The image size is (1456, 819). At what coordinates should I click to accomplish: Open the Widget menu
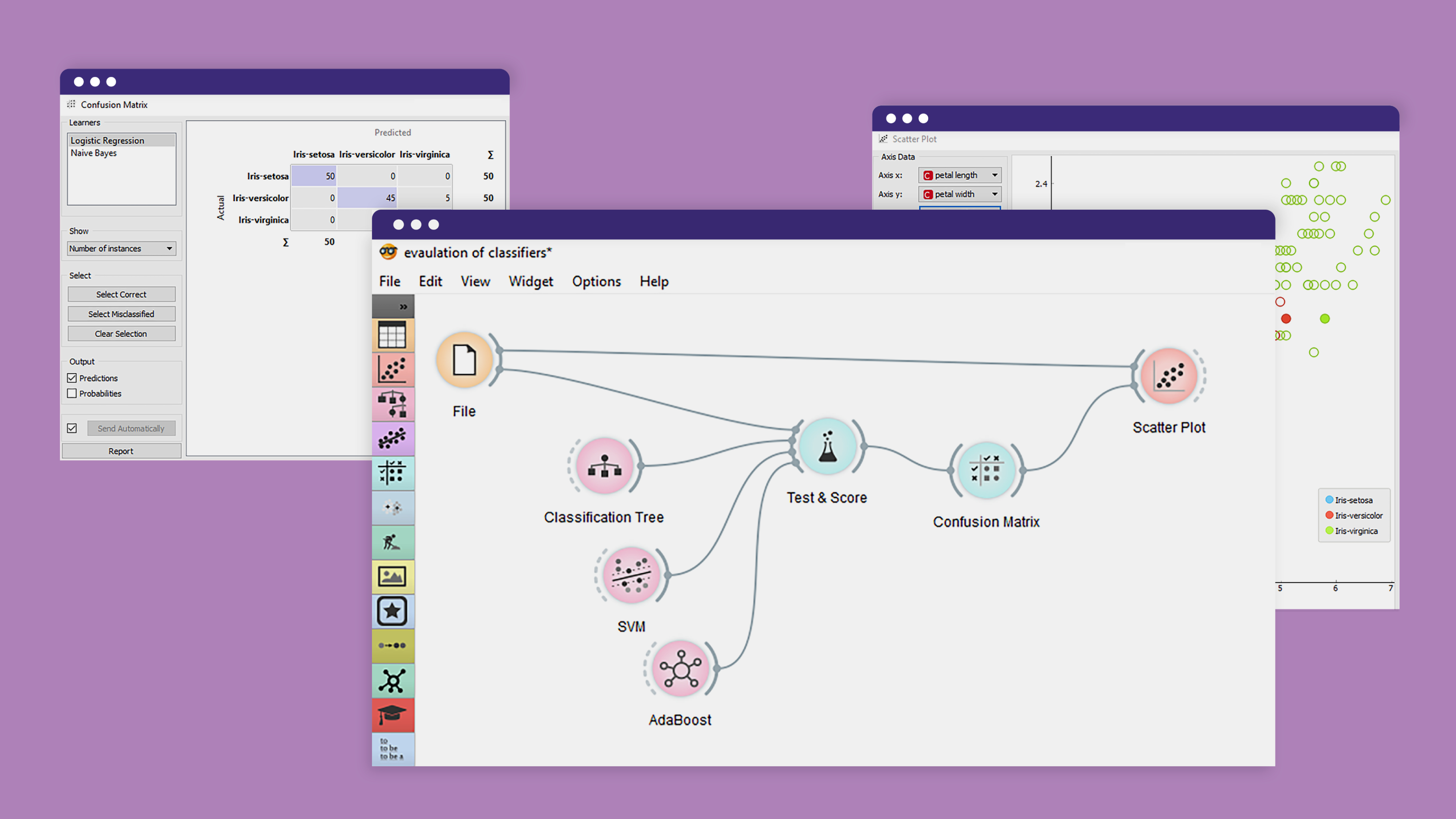click(x=531, y=281)
